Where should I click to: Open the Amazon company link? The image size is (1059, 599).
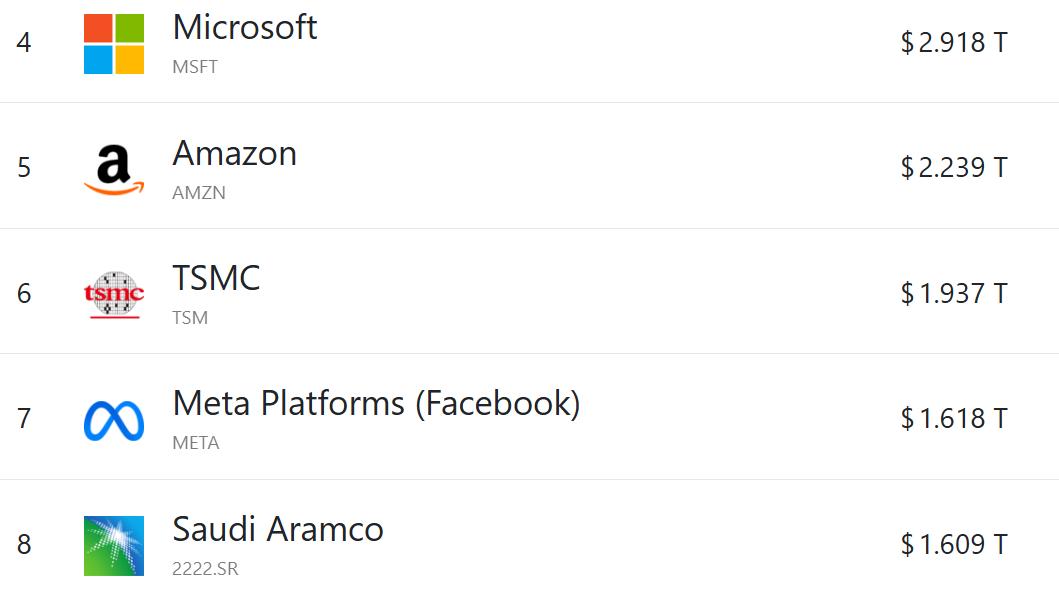[235, 154]
